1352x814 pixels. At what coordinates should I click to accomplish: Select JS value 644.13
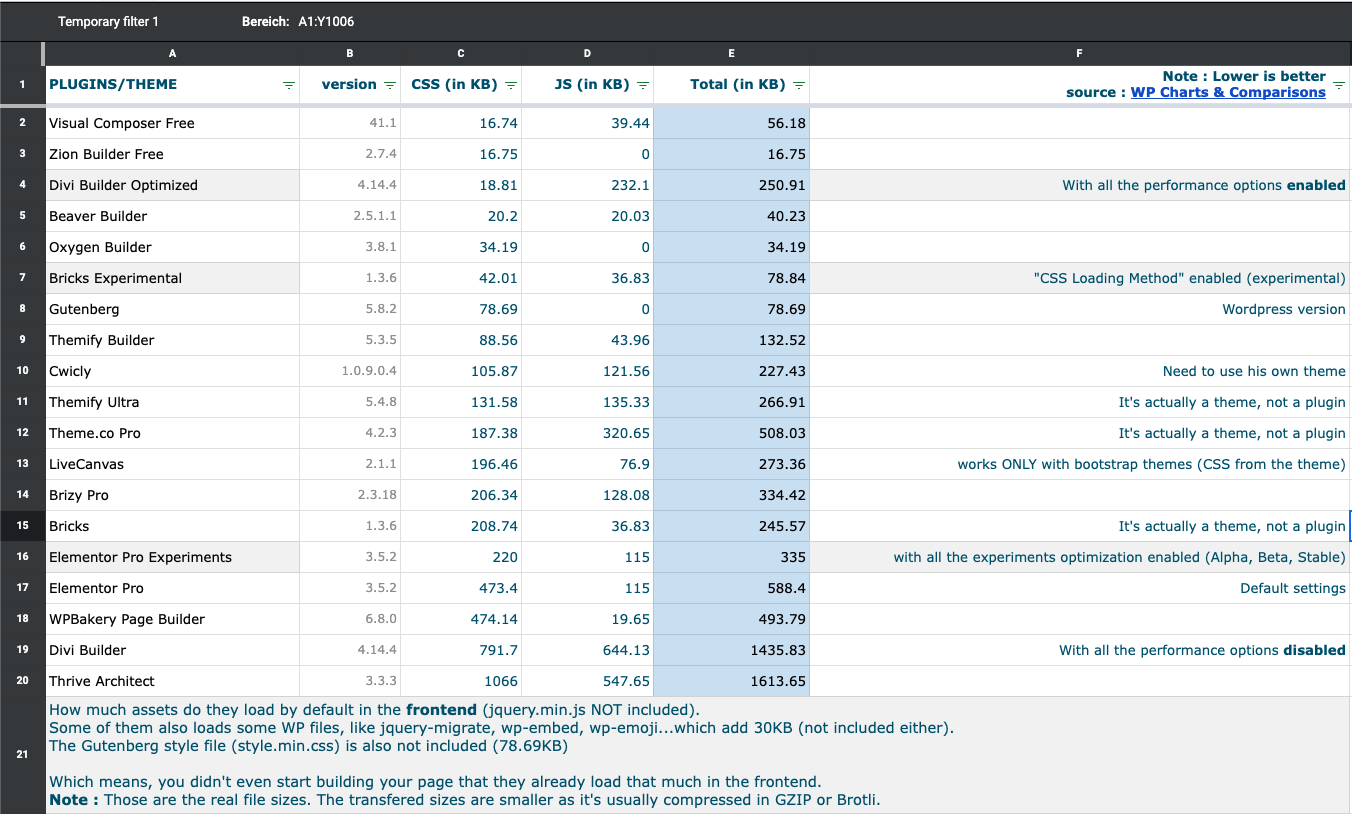click(x=587, y=650)
